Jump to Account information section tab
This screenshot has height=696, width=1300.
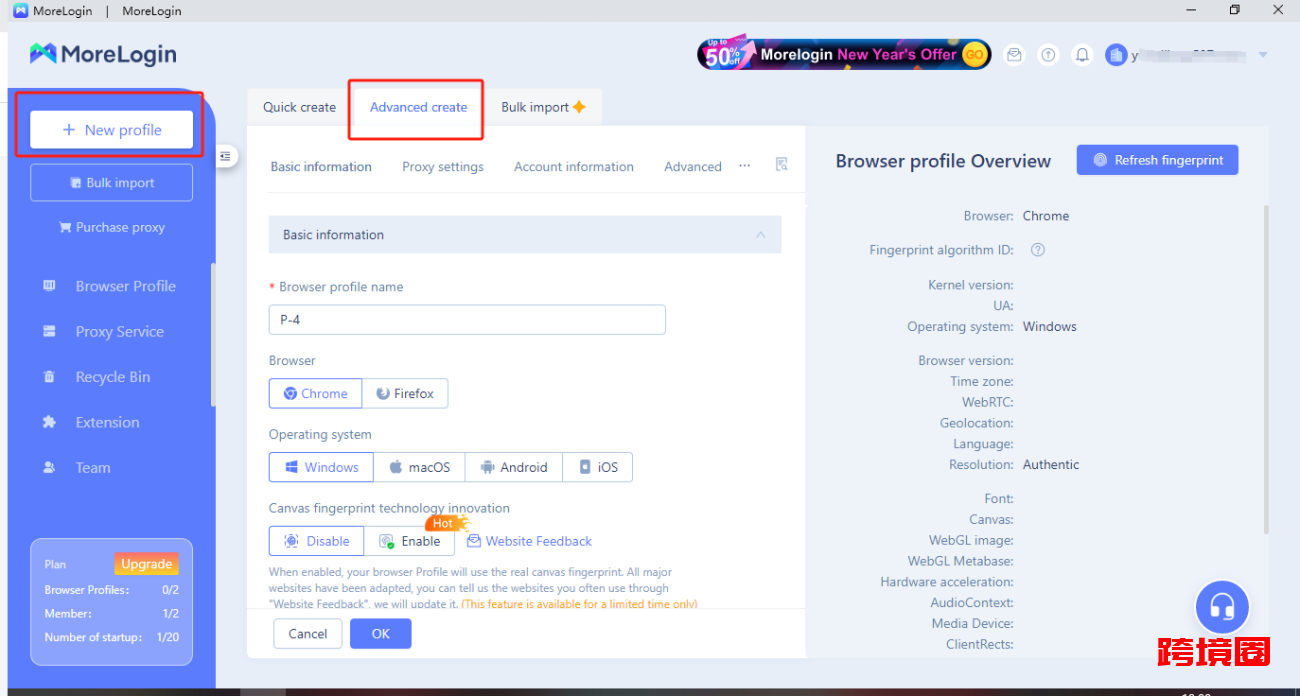(x=574, y=167)
